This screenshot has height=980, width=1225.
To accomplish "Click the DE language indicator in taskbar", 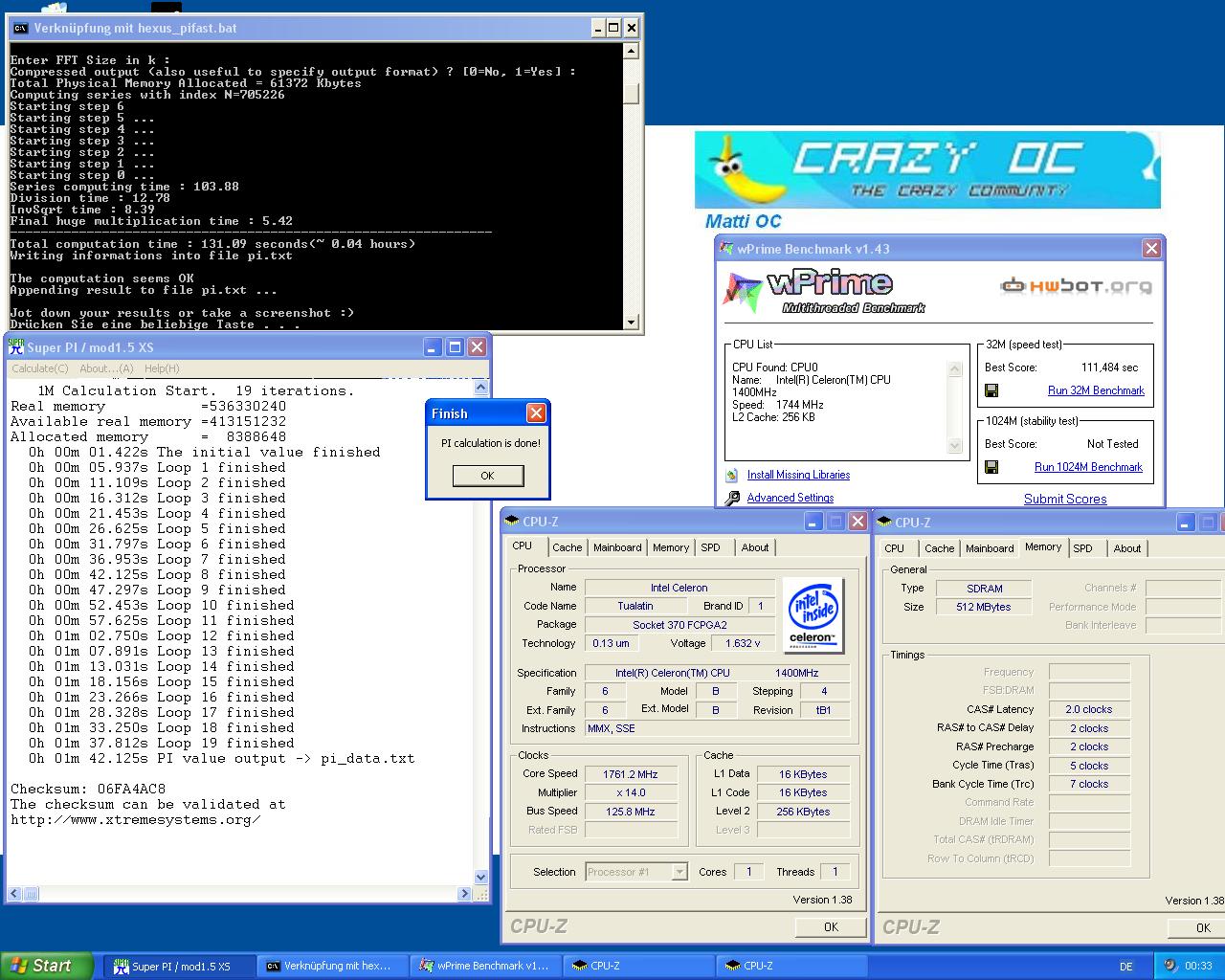I will pyautogui.click(x=1125, y=967).
